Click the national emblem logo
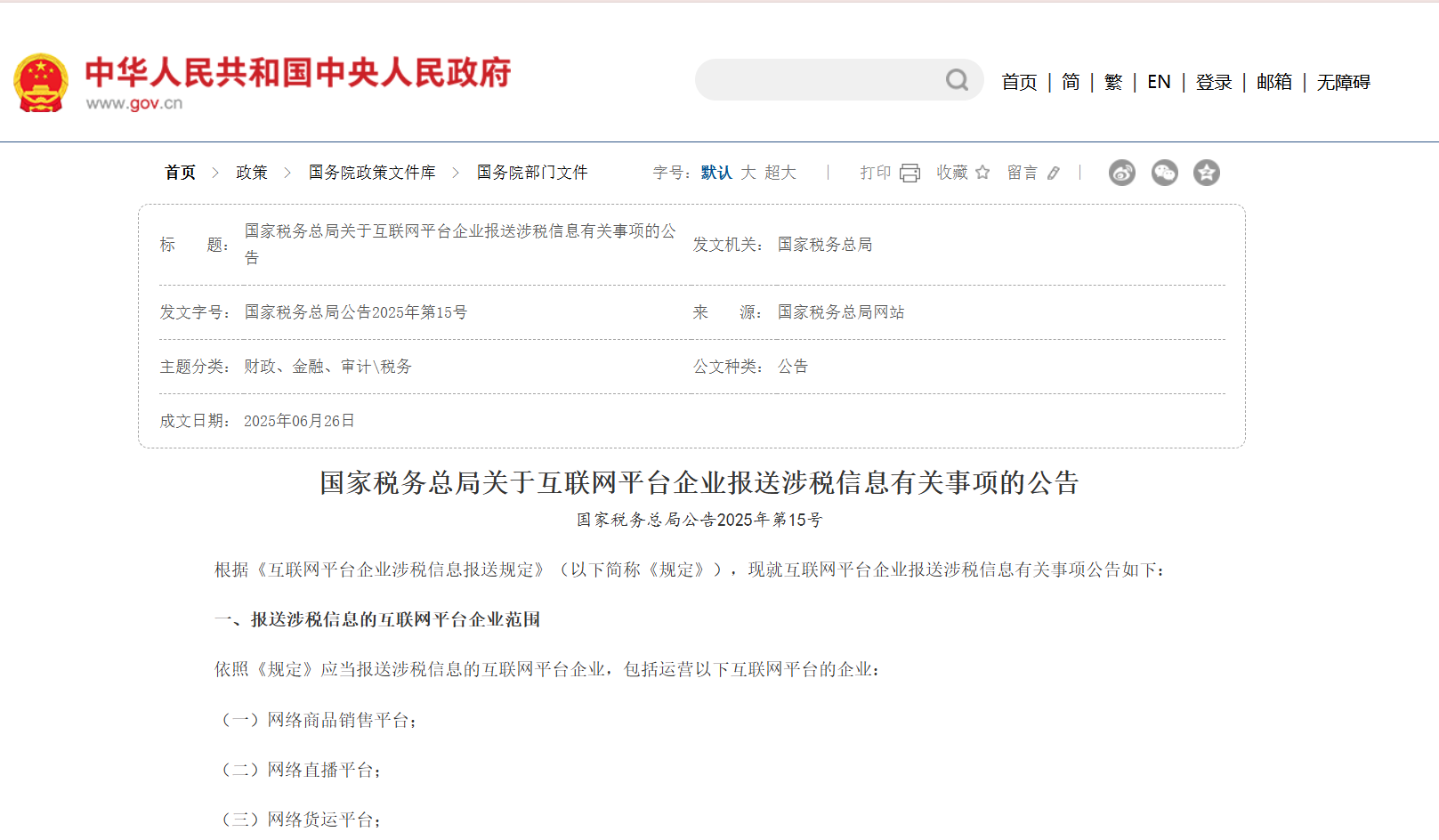The height and width of the screenshot is (840, 1439). (x=41, y=83)
